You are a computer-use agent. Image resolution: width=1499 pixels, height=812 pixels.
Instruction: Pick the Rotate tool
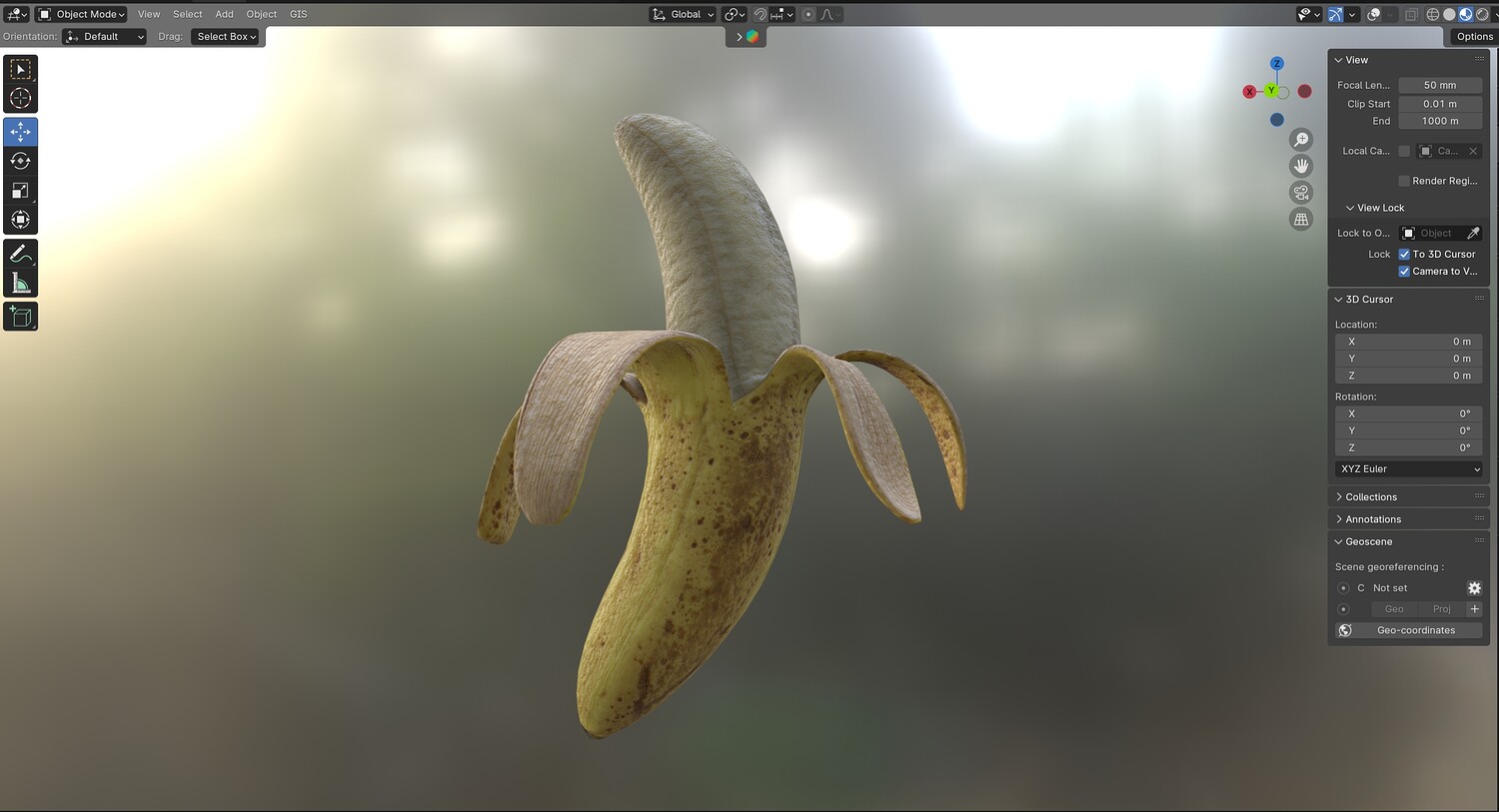(20, 161)
